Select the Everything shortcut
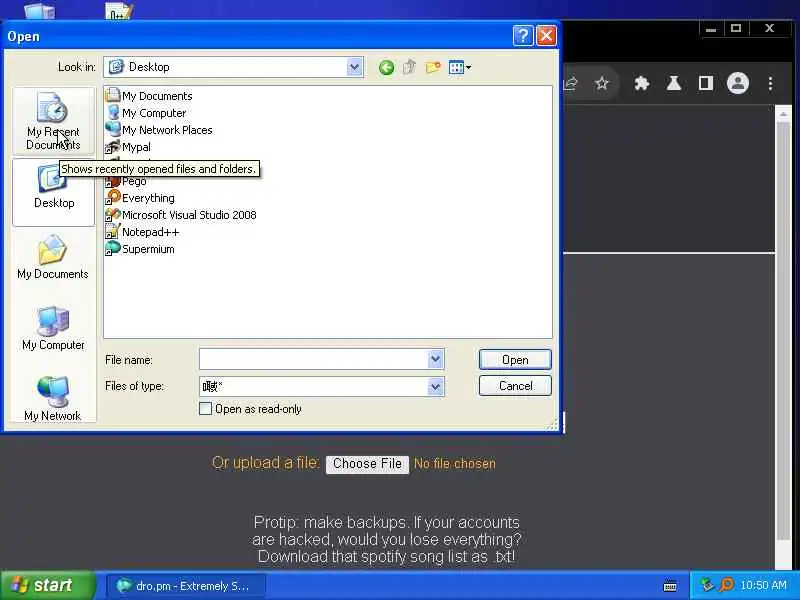The height and width of the screenshot is (600, 800). [x=140, y=198]
